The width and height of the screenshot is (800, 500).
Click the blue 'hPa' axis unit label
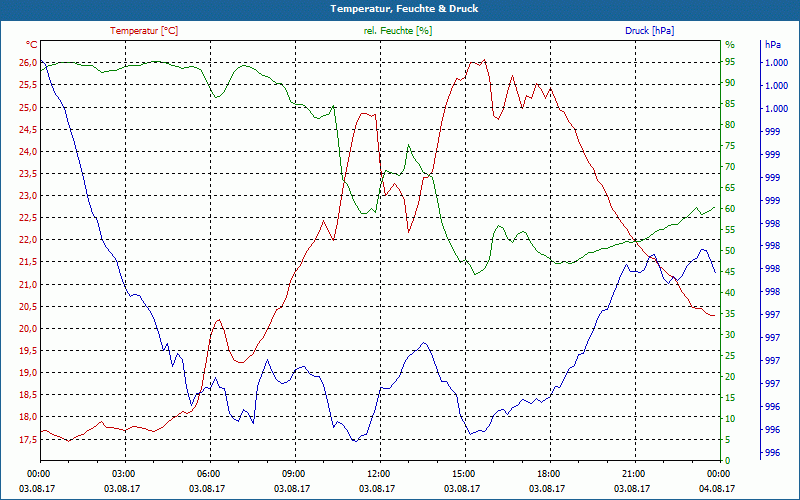click(772, 45)
